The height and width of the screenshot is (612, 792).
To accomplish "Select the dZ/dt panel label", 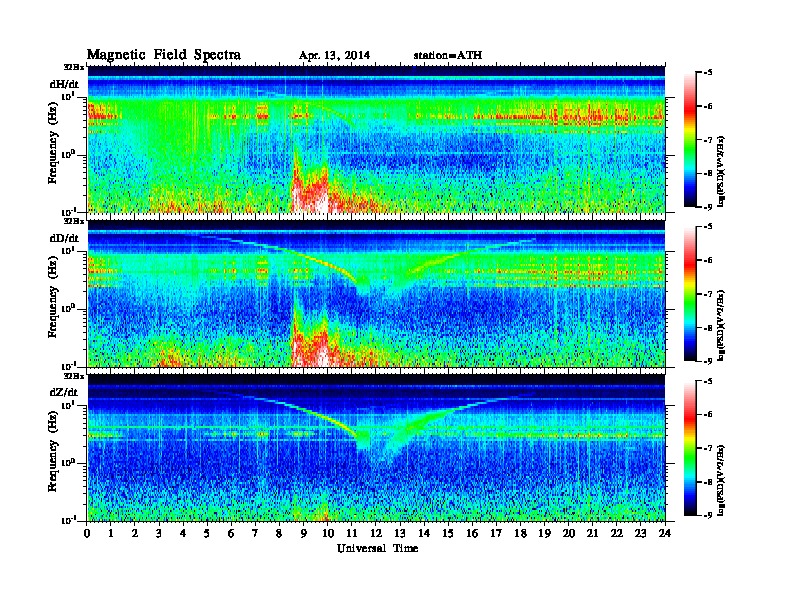I will [64, 392].
